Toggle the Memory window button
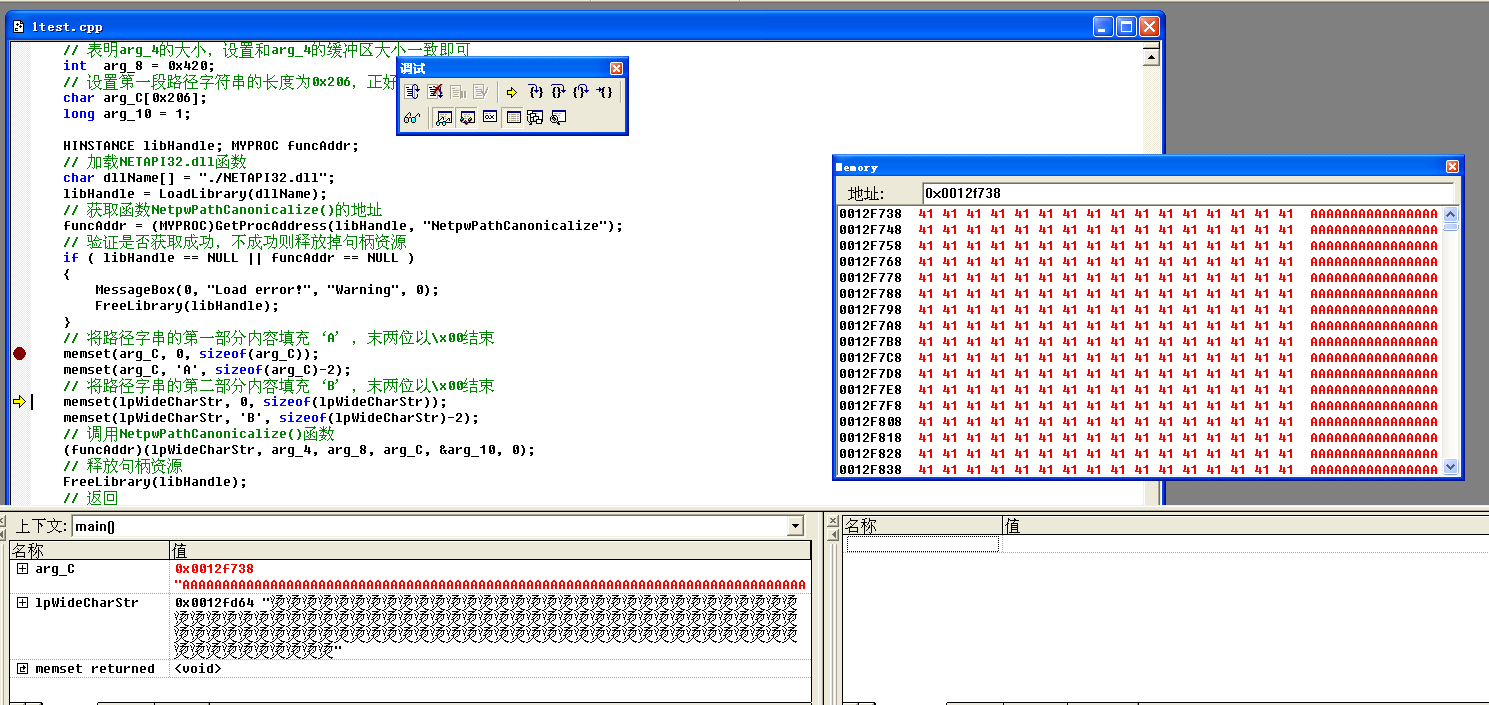Screen dimensions: 1489x705 513,118
